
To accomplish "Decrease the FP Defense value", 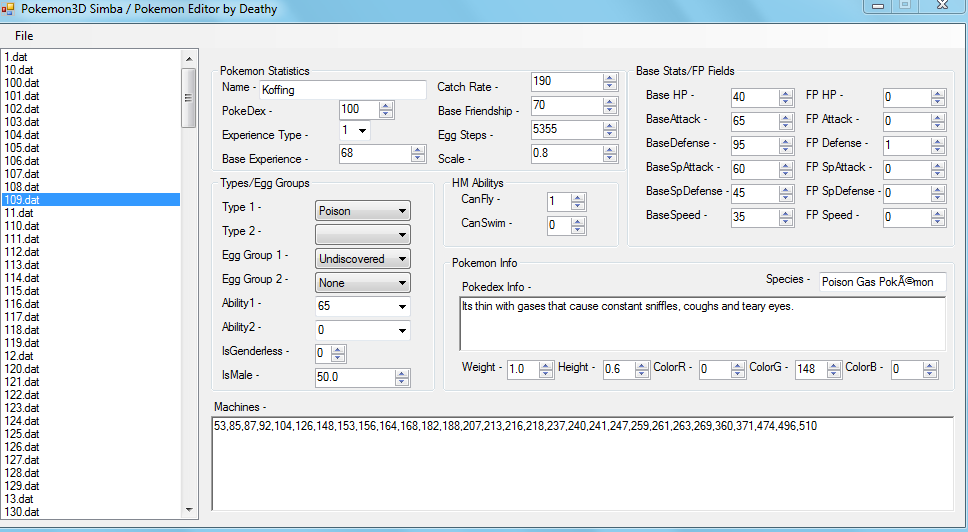I will tap(937, 149).
